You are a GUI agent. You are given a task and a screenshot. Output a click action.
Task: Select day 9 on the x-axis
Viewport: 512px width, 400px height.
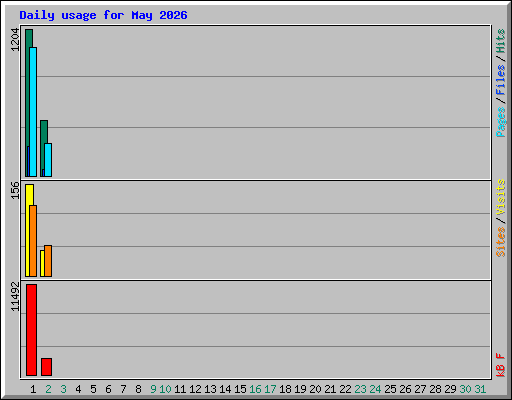[x=153, y=389]
